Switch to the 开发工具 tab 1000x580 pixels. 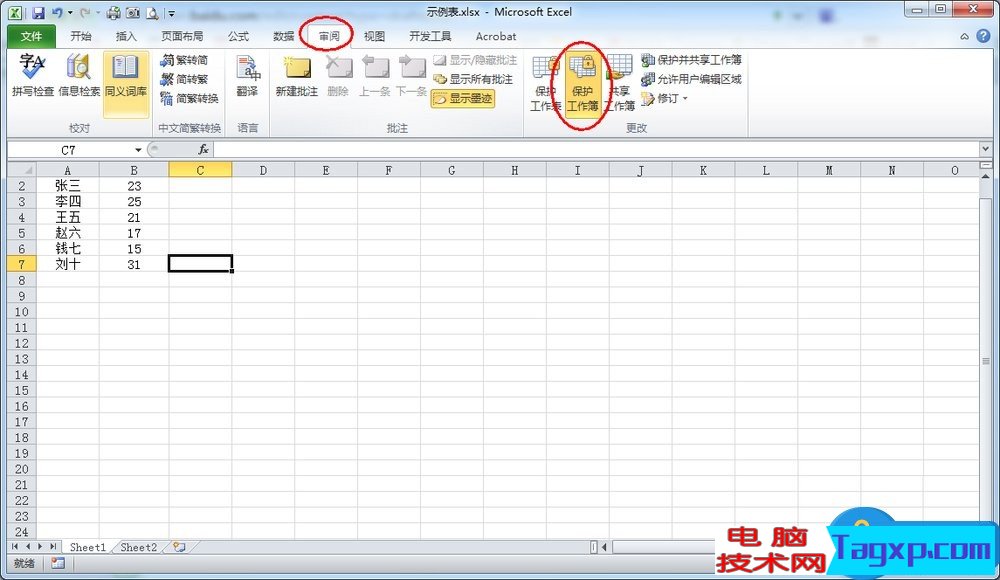[430, 36]
